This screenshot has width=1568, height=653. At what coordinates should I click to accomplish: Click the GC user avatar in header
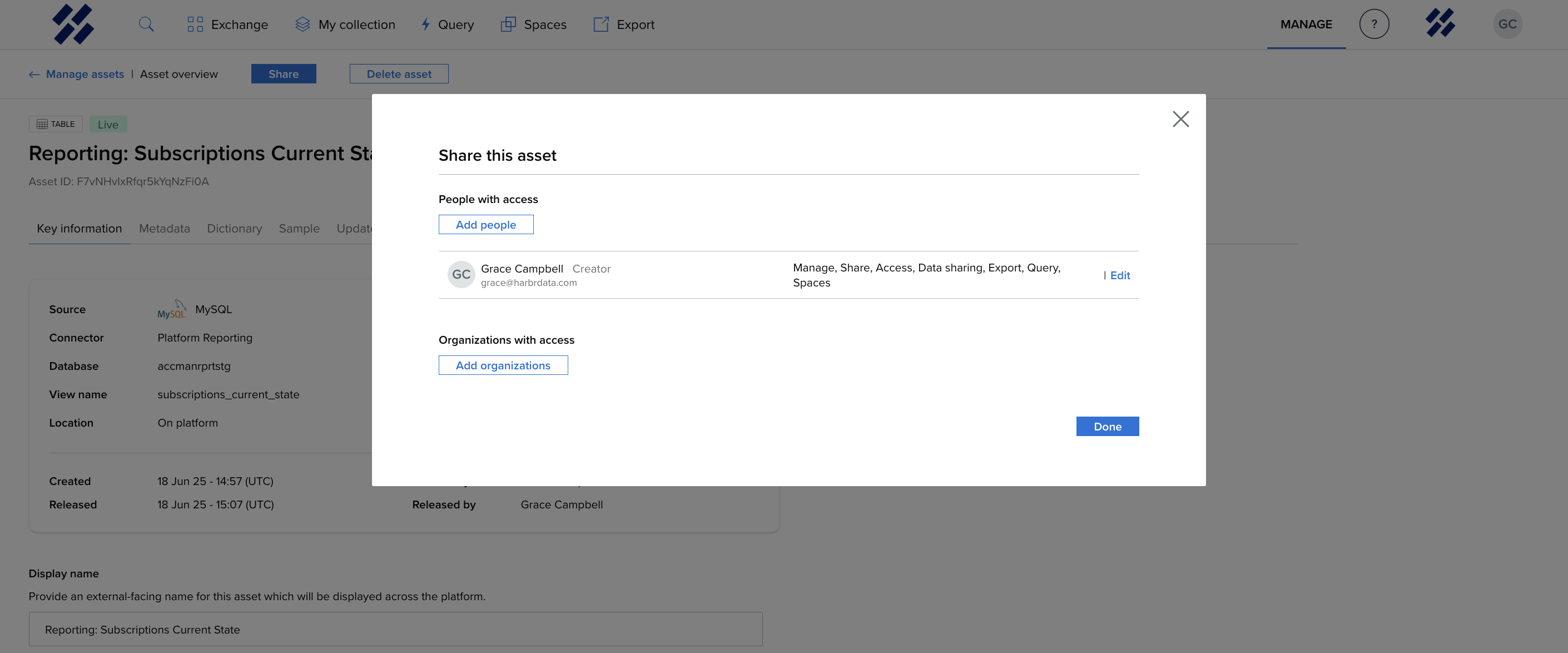pyautogui.click(x=1507, y=24)
